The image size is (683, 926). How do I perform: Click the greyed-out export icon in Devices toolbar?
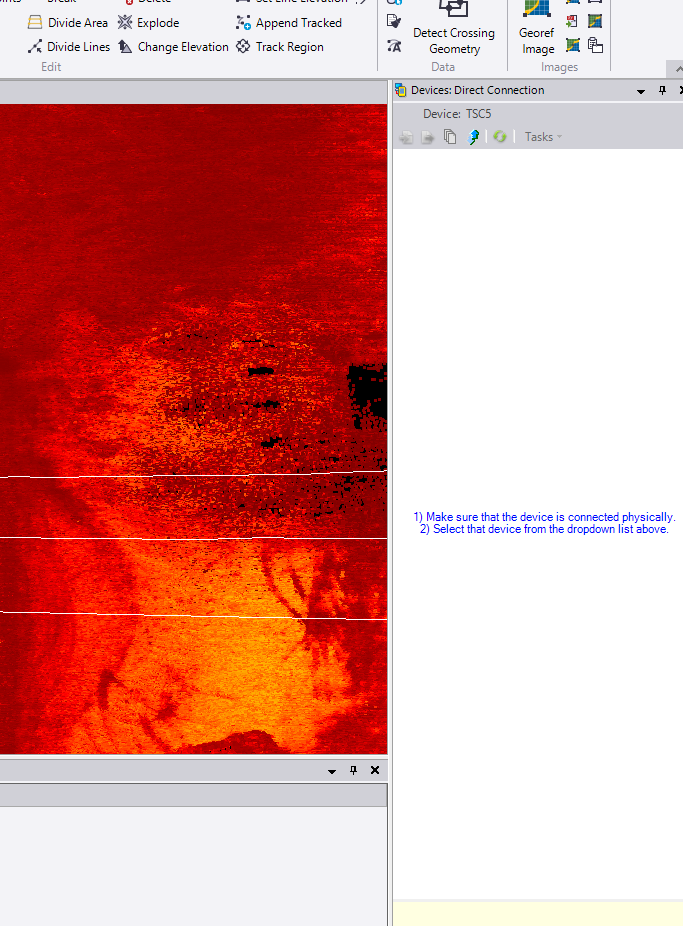pos(427,138)
